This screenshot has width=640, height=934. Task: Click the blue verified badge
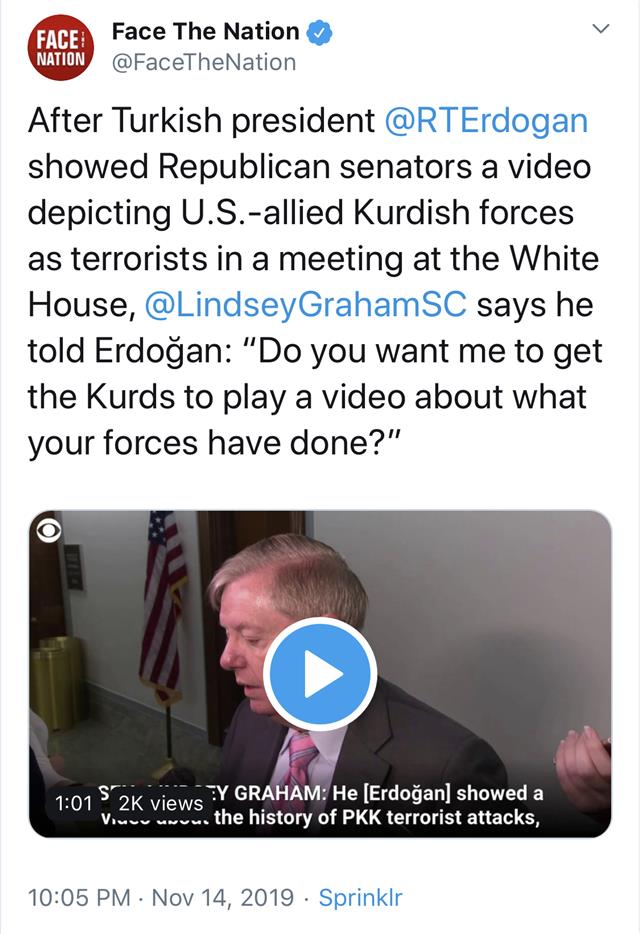tap(319, 32)
